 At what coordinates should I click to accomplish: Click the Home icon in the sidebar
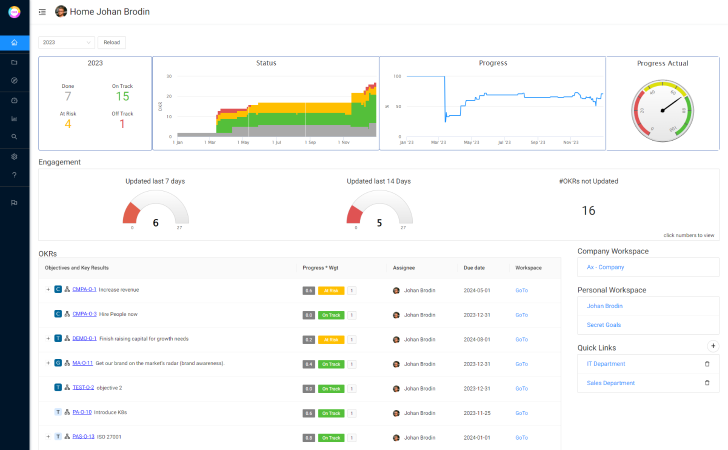[x=14, y=43]
